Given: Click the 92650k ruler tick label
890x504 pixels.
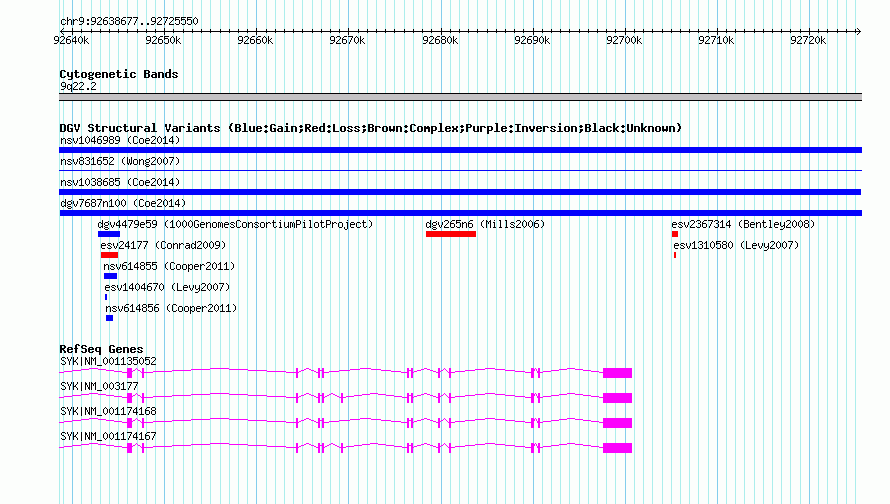Looking at the screenshot, I should tap(163, 40).
